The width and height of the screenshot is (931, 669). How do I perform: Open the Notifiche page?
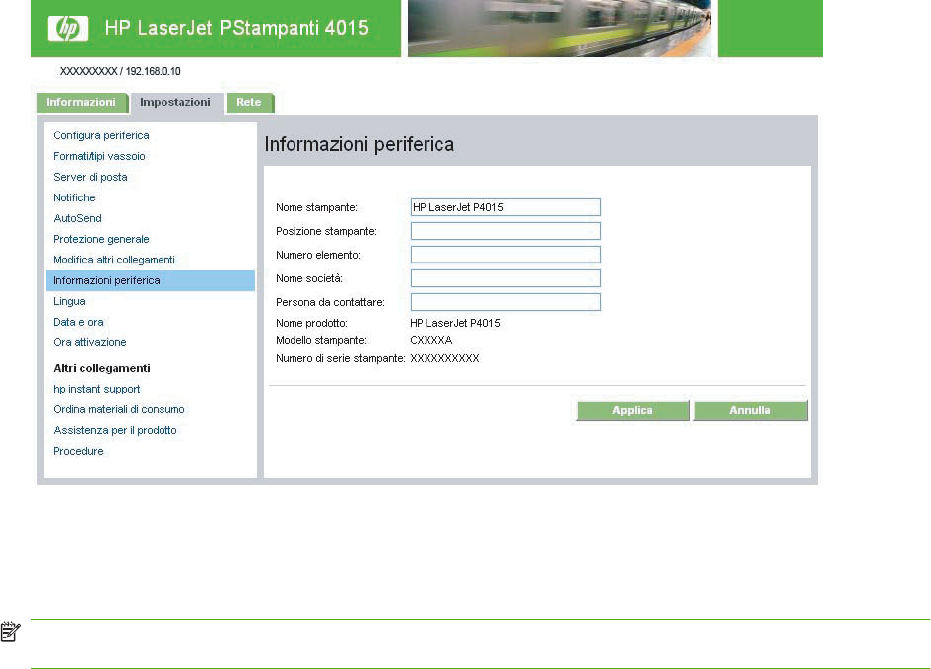[x=74, y=198]
